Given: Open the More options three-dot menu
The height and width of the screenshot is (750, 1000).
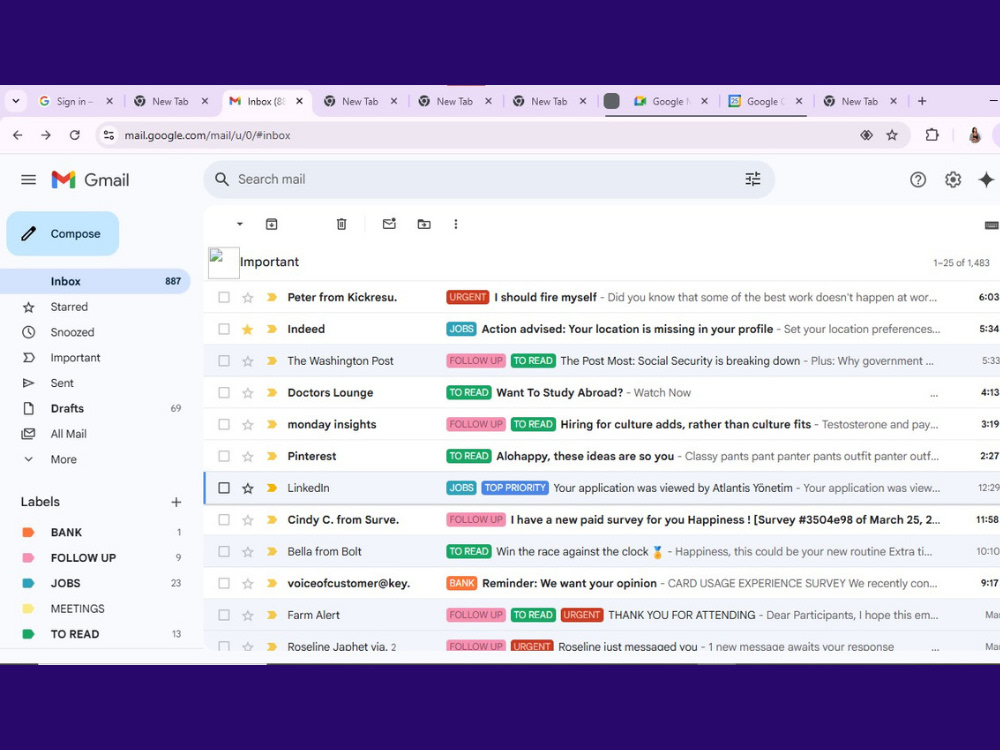Looking at the screenshot, I should pyautogui.click(x=455, y=224).
